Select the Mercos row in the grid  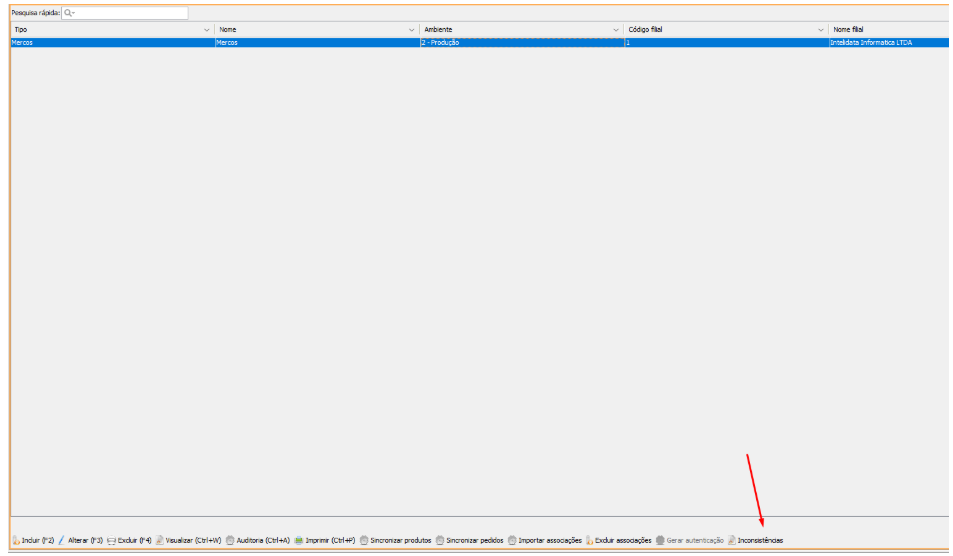110,43
